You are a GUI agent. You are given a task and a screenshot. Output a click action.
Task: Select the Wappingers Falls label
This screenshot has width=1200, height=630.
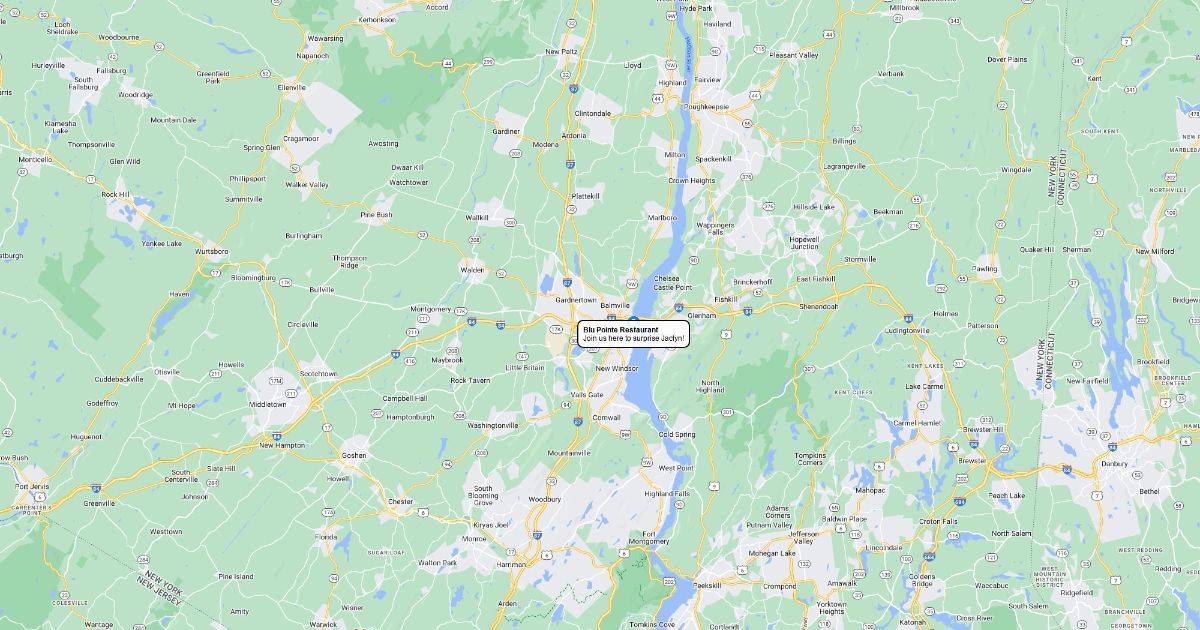pyautogui.click(x=715, y=228)
